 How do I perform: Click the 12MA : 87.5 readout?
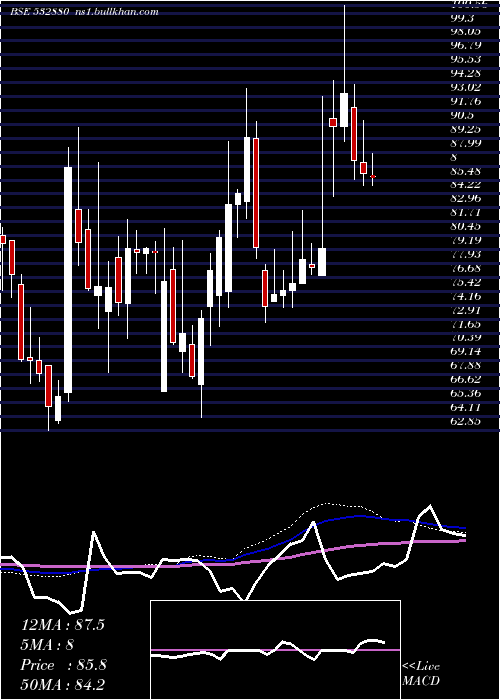[x=63, y=625]
